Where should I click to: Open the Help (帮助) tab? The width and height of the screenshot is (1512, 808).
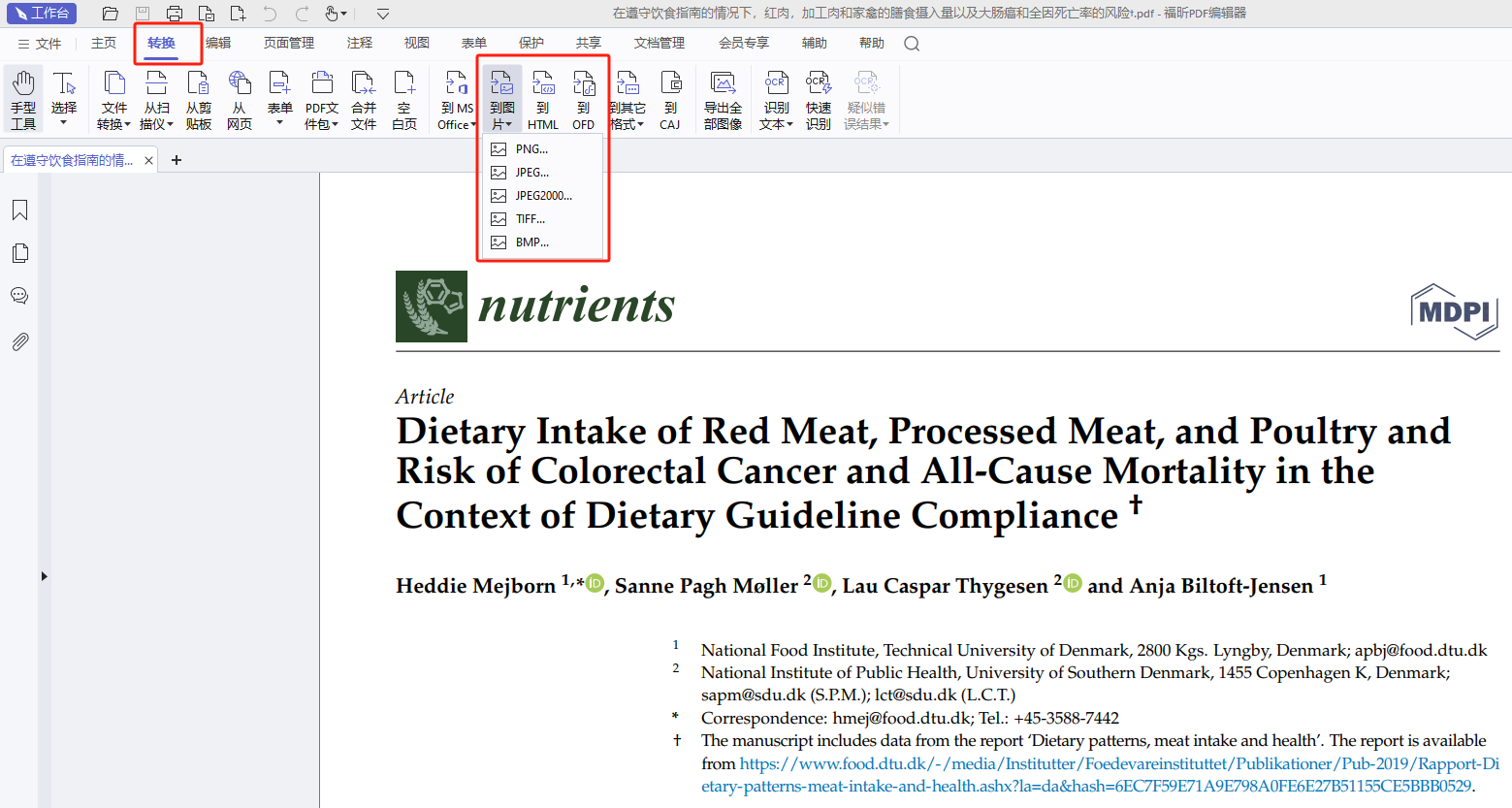(x=872, y=43)
